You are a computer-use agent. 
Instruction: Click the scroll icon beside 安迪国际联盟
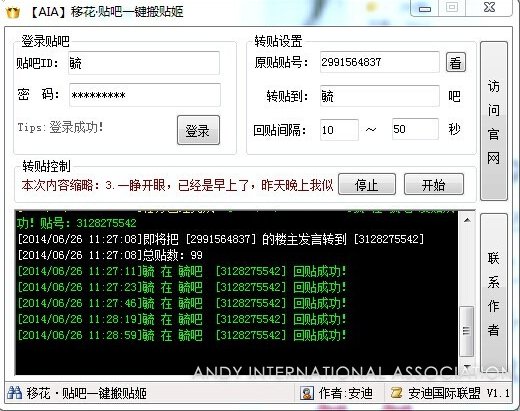coord(396,393)
